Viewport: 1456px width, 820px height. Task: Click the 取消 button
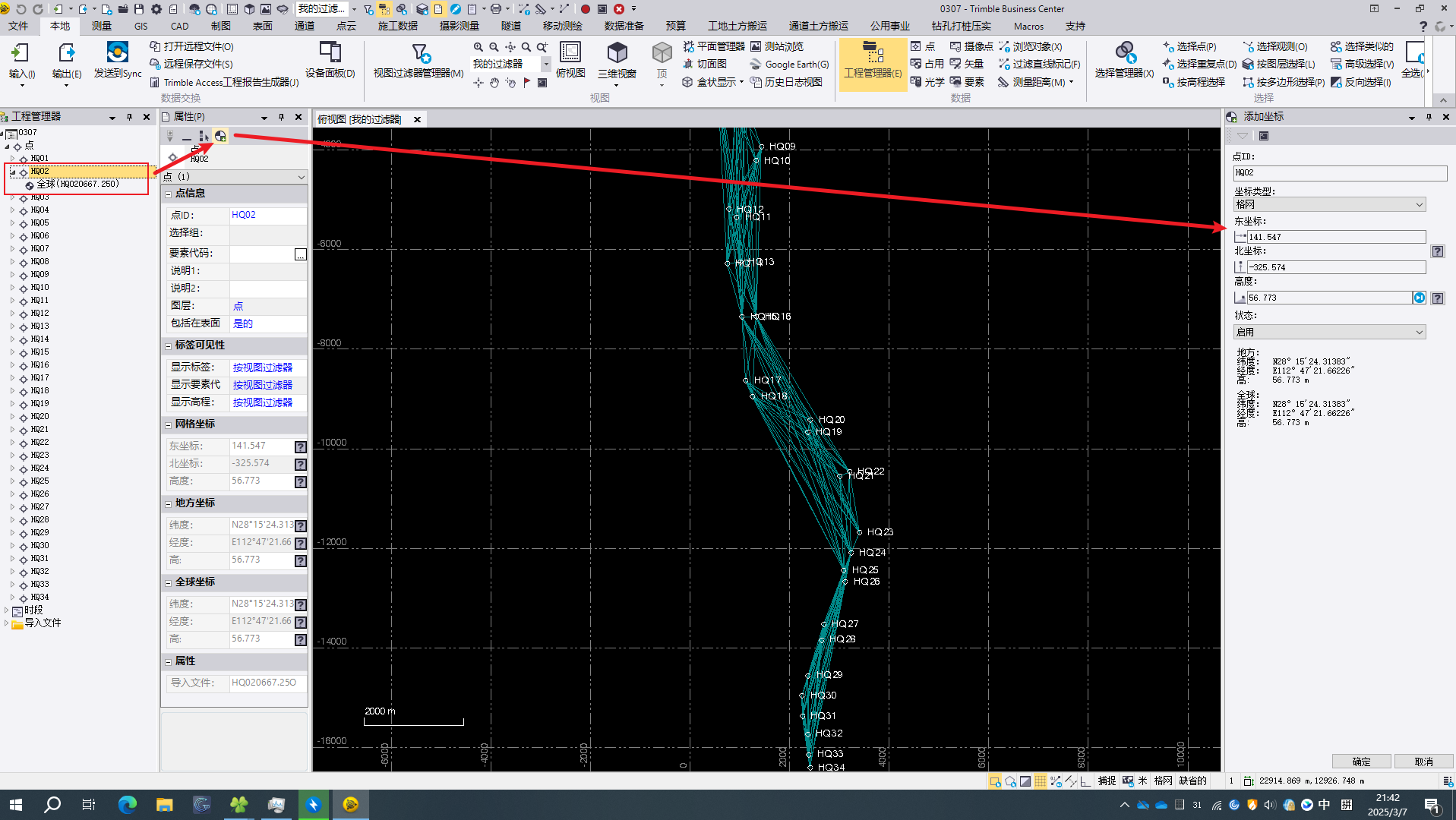[1423, 762]
